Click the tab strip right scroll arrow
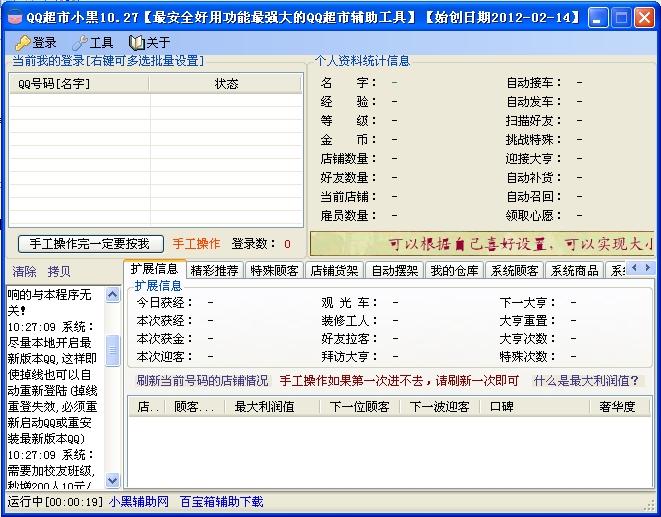 click(x=648, y=268)
